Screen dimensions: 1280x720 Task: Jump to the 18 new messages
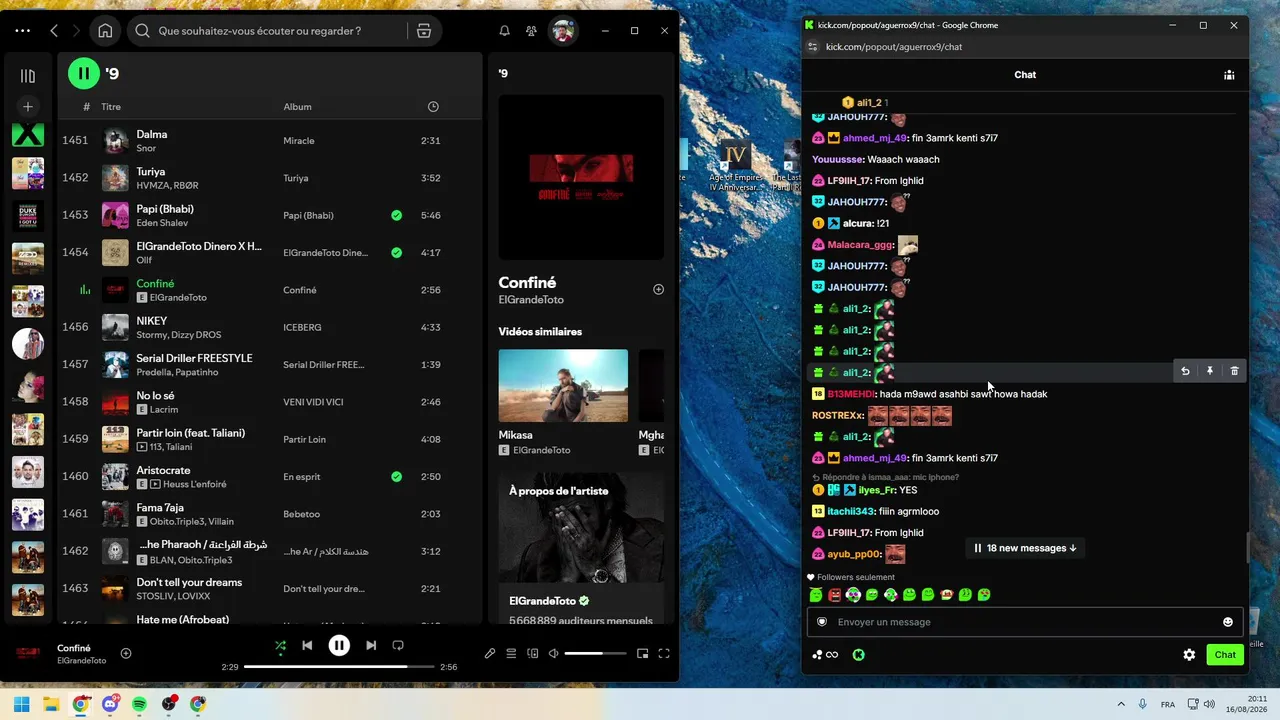1025,548
